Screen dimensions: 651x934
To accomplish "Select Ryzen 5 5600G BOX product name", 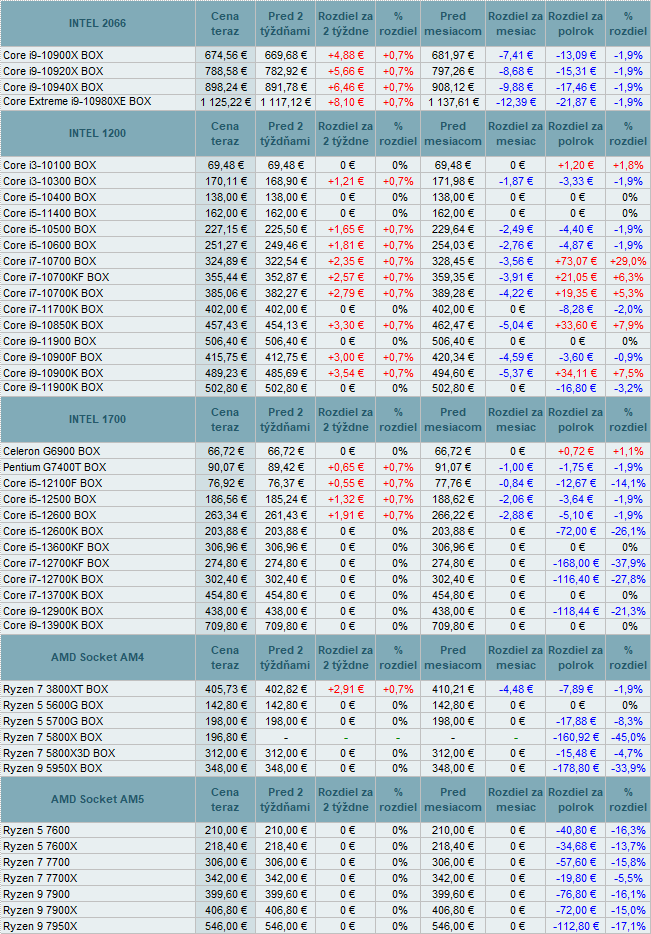I will (53, 706).
